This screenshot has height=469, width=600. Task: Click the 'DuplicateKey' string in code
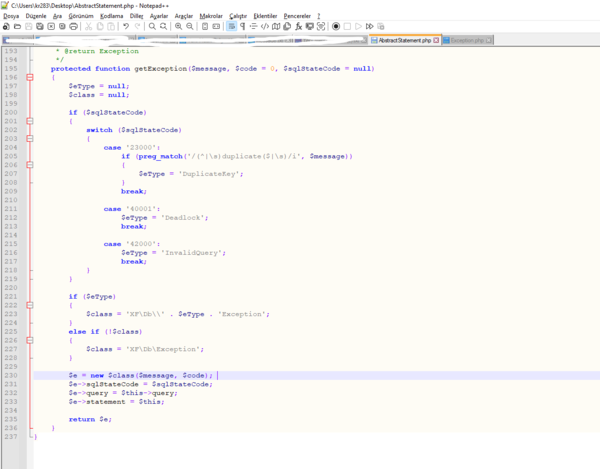[x=209, y=174]
